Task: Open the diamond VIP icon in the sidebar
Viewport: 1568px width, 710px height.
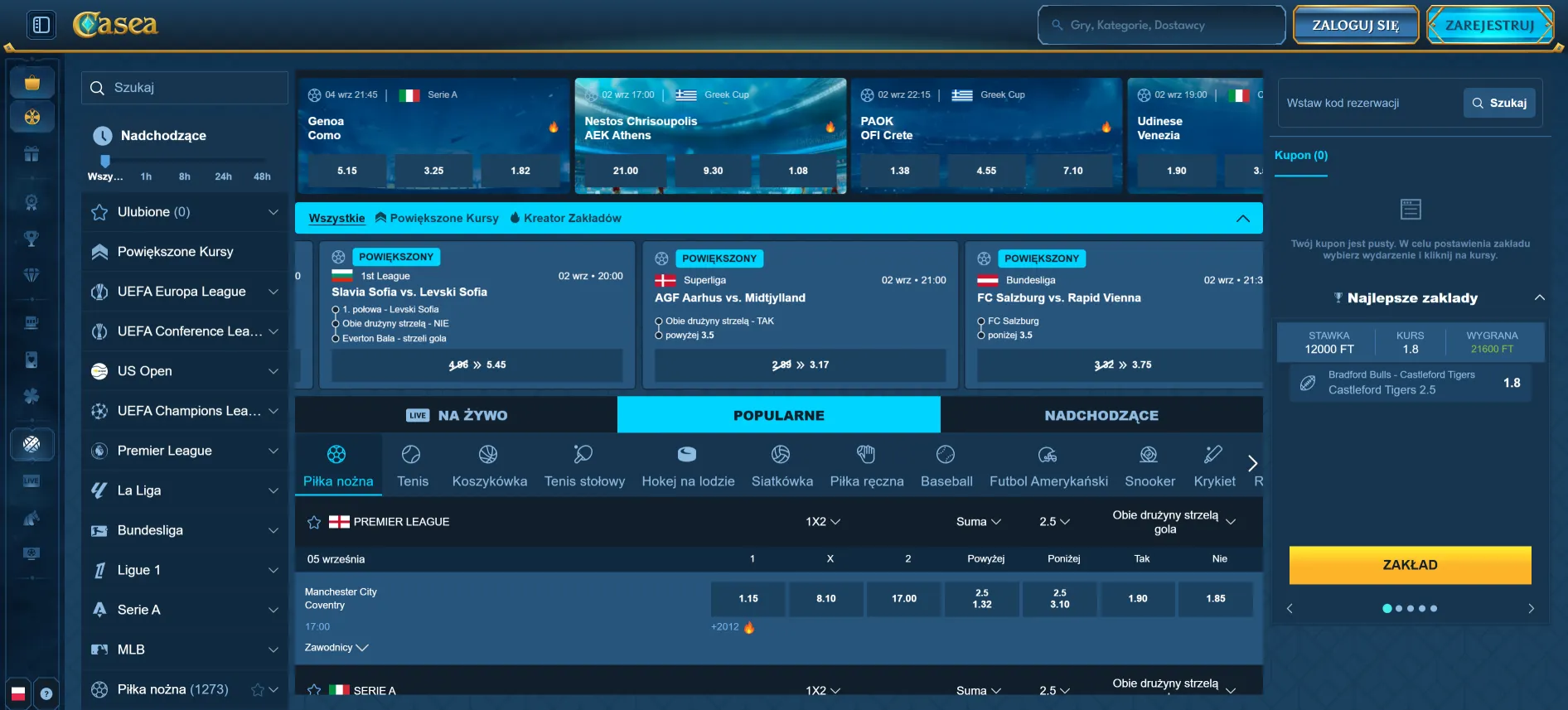Action: coord(31,275)
